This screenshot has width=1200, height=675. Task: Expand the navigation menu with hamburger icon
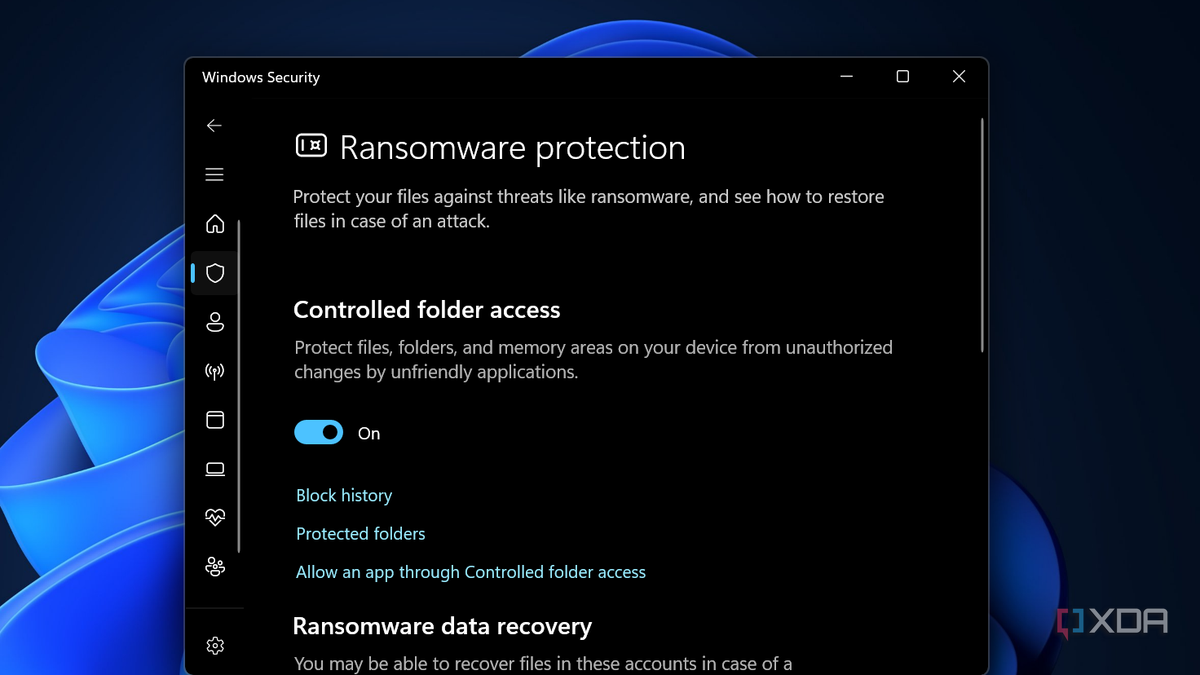coord(214,173)
